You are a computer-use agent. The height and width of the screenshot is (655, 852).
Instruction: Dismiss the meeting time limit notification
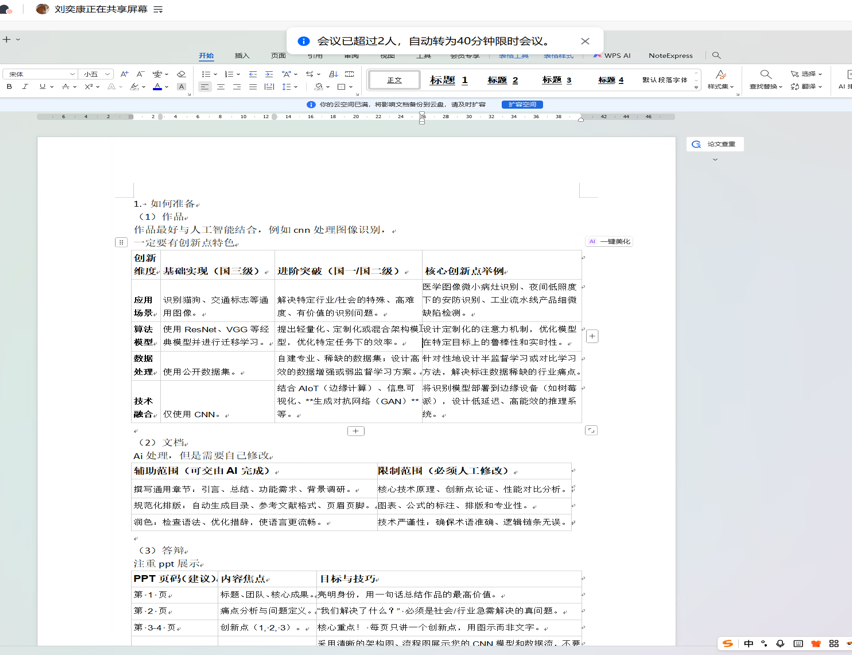coord(585,41)
